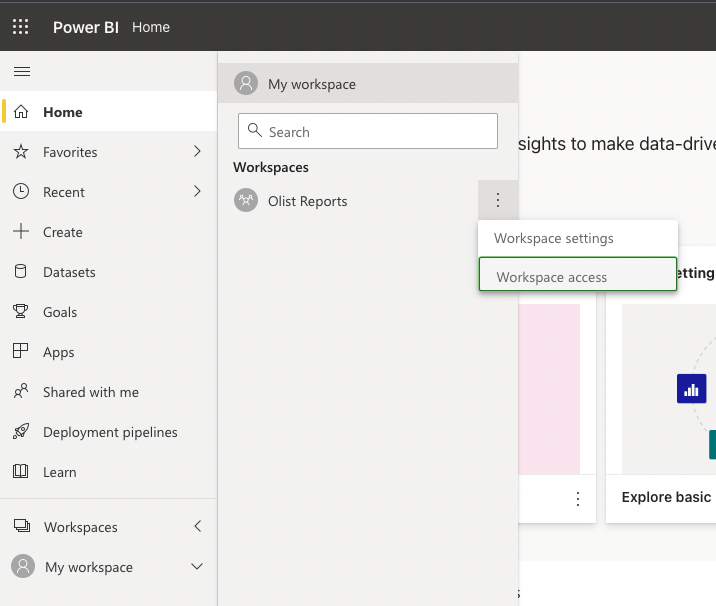Open Shared with me
This screenshot has height=606, width=716.
point(90,392)
